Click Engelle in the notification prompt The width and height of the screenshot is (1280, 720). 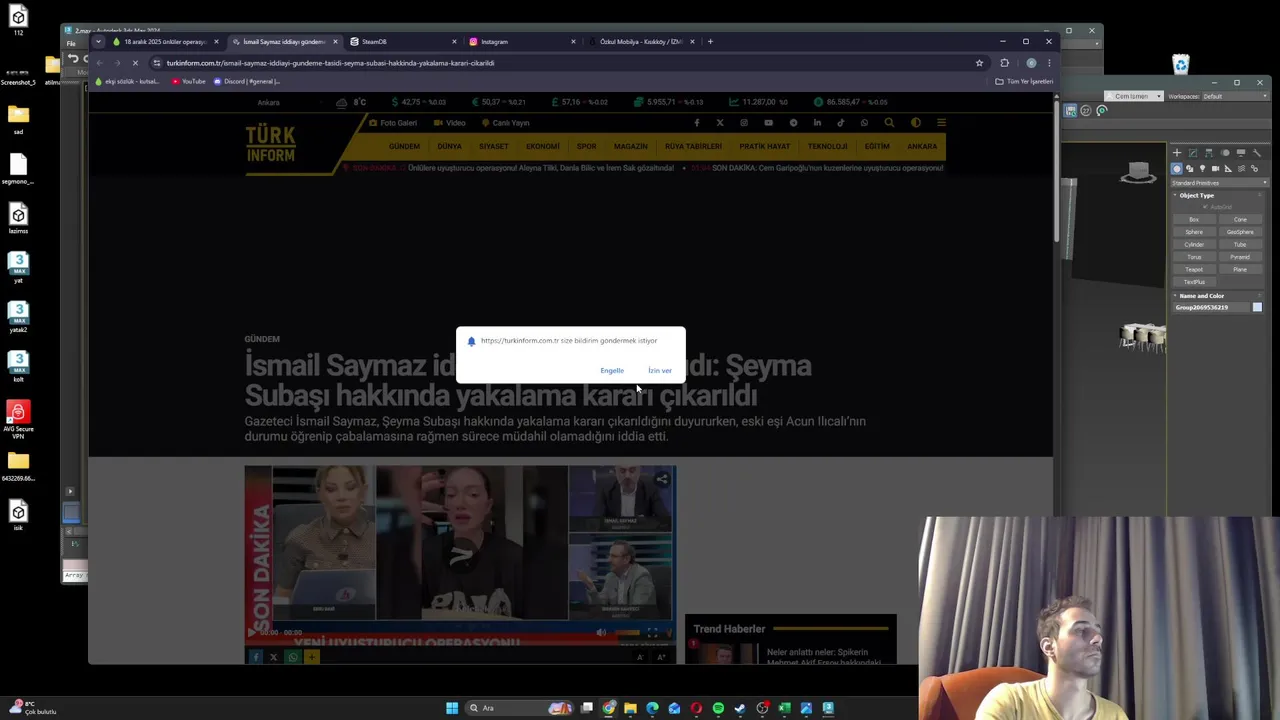click(612, 371)
